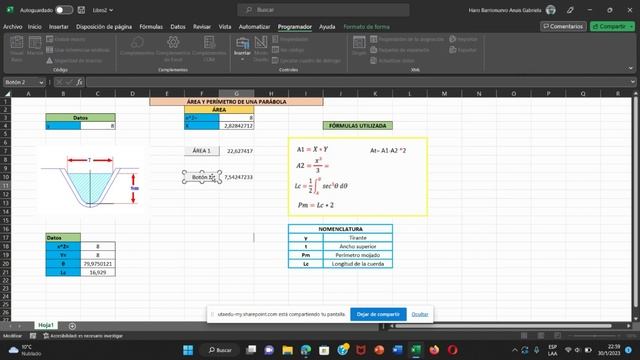640x360 pixels.
Task: Click Exportar in XML group
Action: tap(463, 50)
